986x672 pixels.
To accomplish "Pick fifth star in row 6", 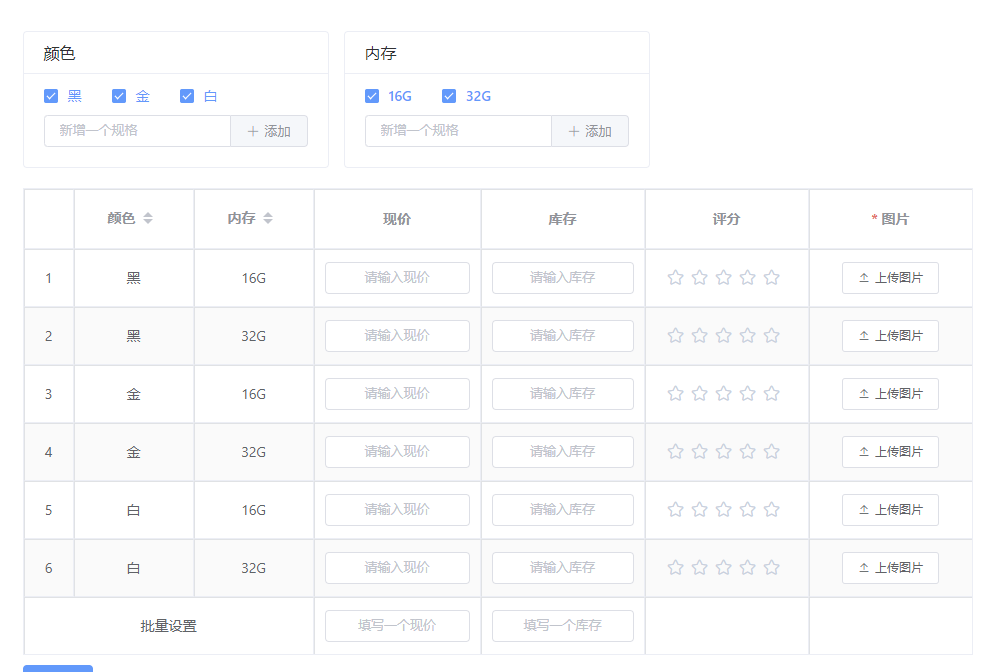I will [x=772, y=568].
